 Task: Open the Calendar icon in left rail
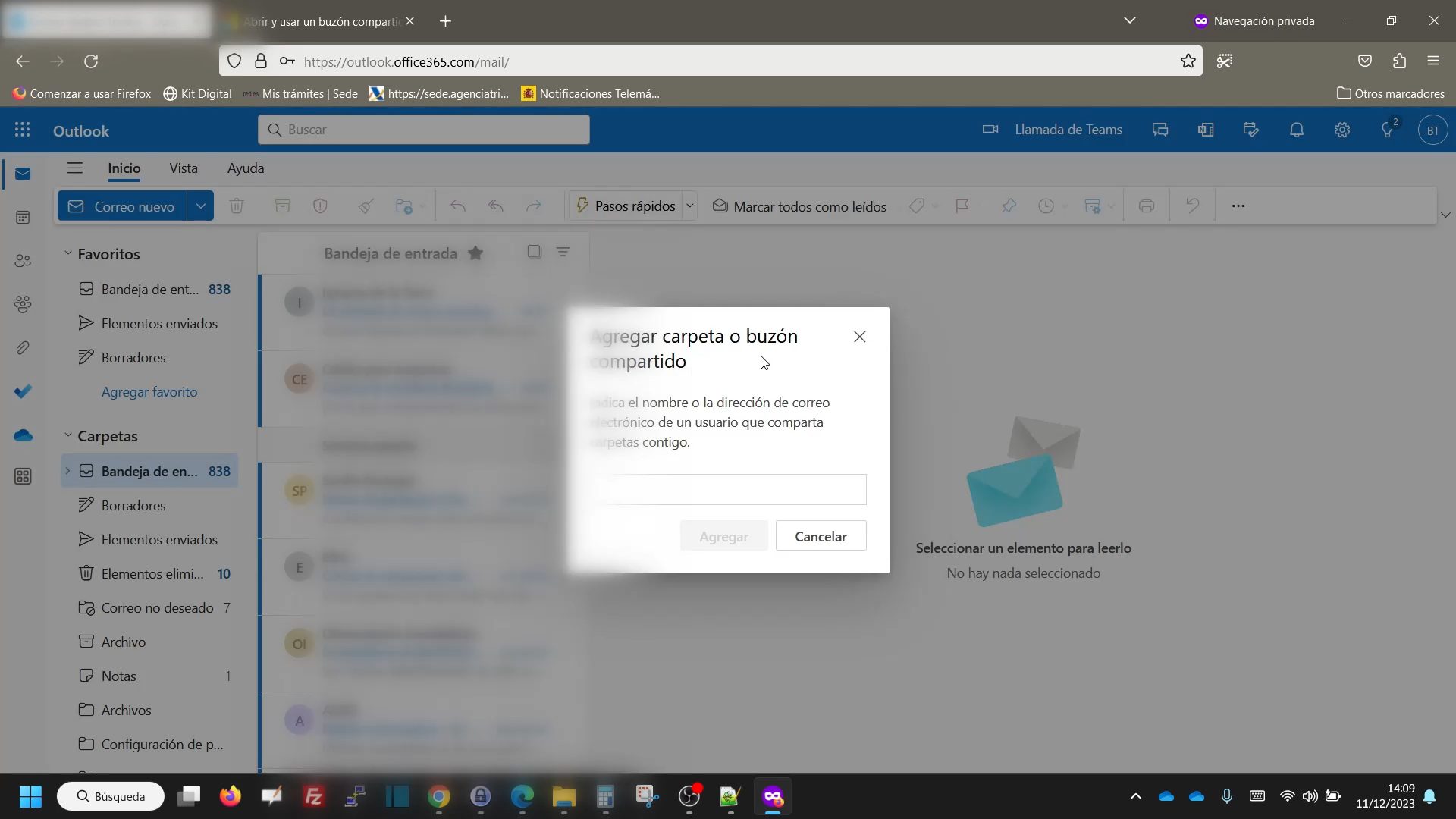click(23, 218)
